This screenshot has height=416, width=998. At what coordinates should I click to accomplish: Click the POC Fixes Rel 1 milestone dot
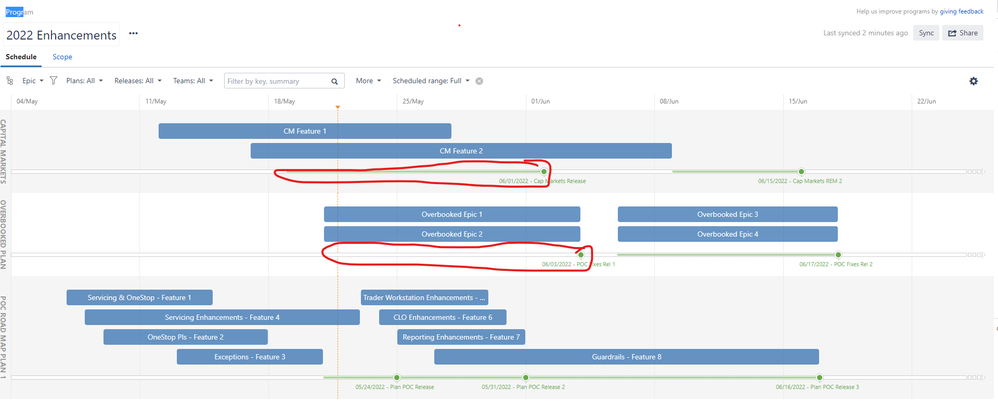click(580, 254)
